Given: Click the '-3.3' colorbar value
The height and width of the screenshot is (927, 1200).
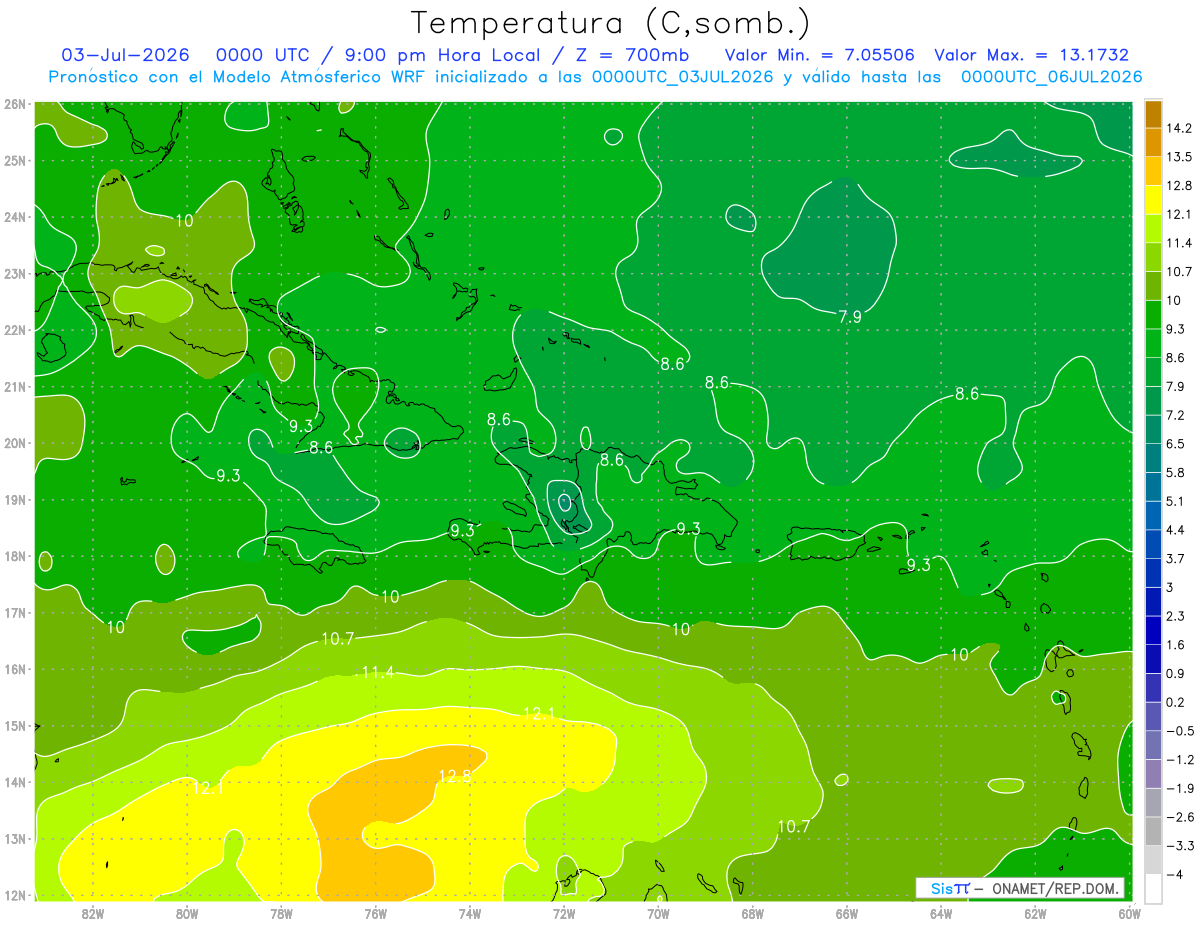Looking at the screenshot, I should (x=1178, y=845).
